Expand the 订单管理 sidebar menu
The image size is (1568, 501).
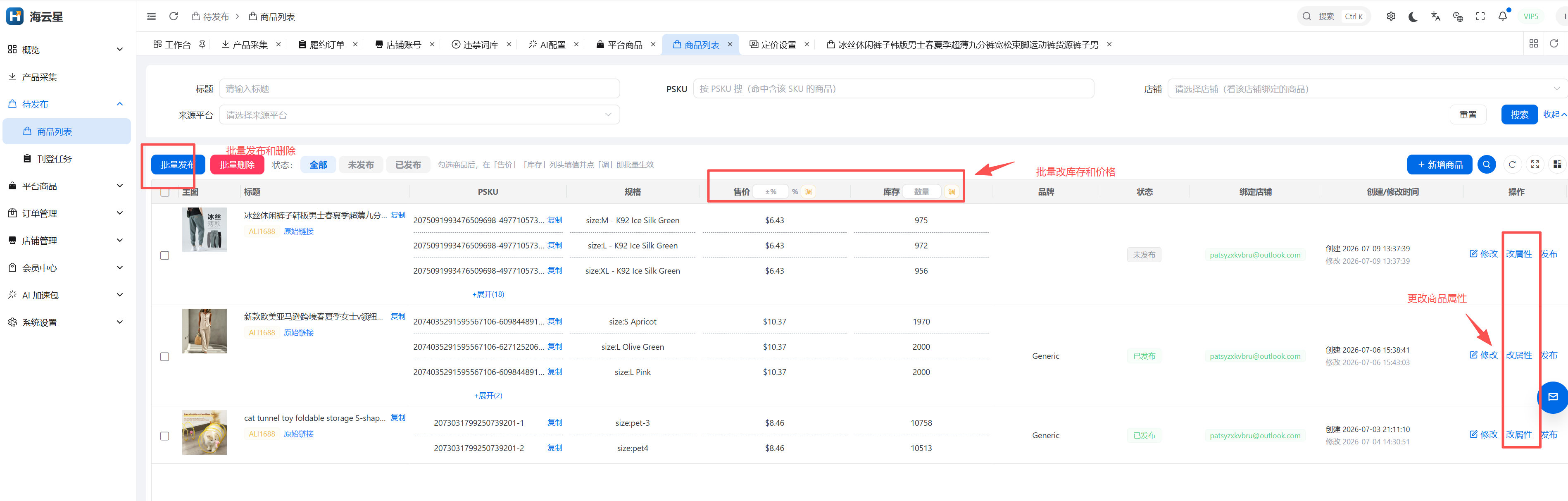click(66, 214)
